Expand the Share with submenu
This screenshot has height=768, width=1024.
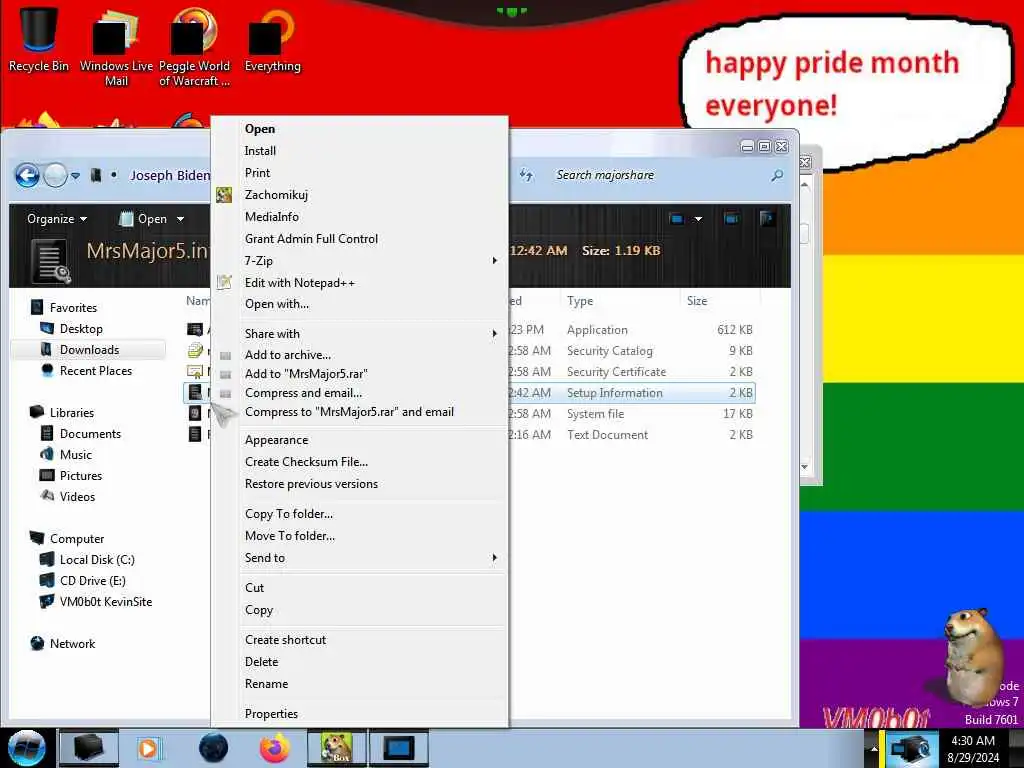pyautogui.click(x=359, y=334)
